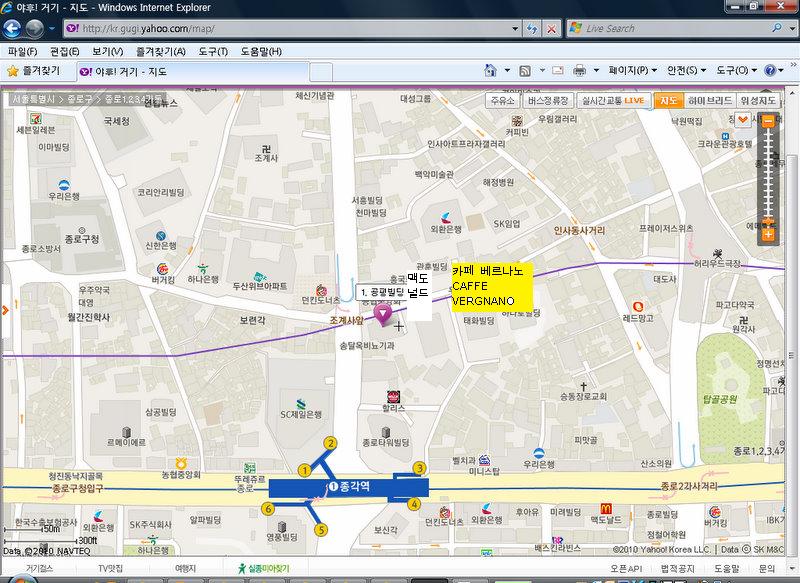Enable real-time traffic LIVE overlay
This screenshot has width=800, height=583.
coord(612,100)
